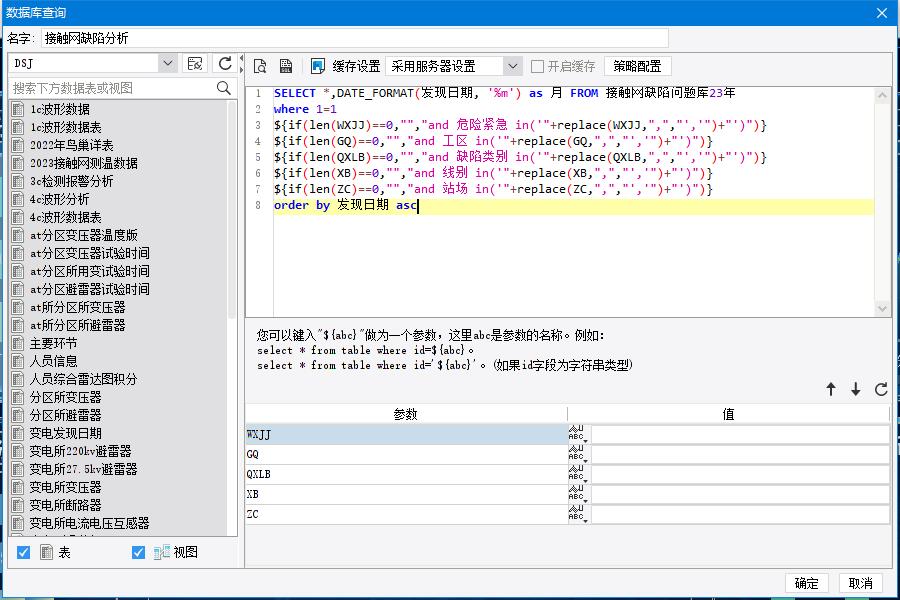This screenshot has width=900, height=600.
Task: Click the table search input field
Action: (x=113, y=88)
